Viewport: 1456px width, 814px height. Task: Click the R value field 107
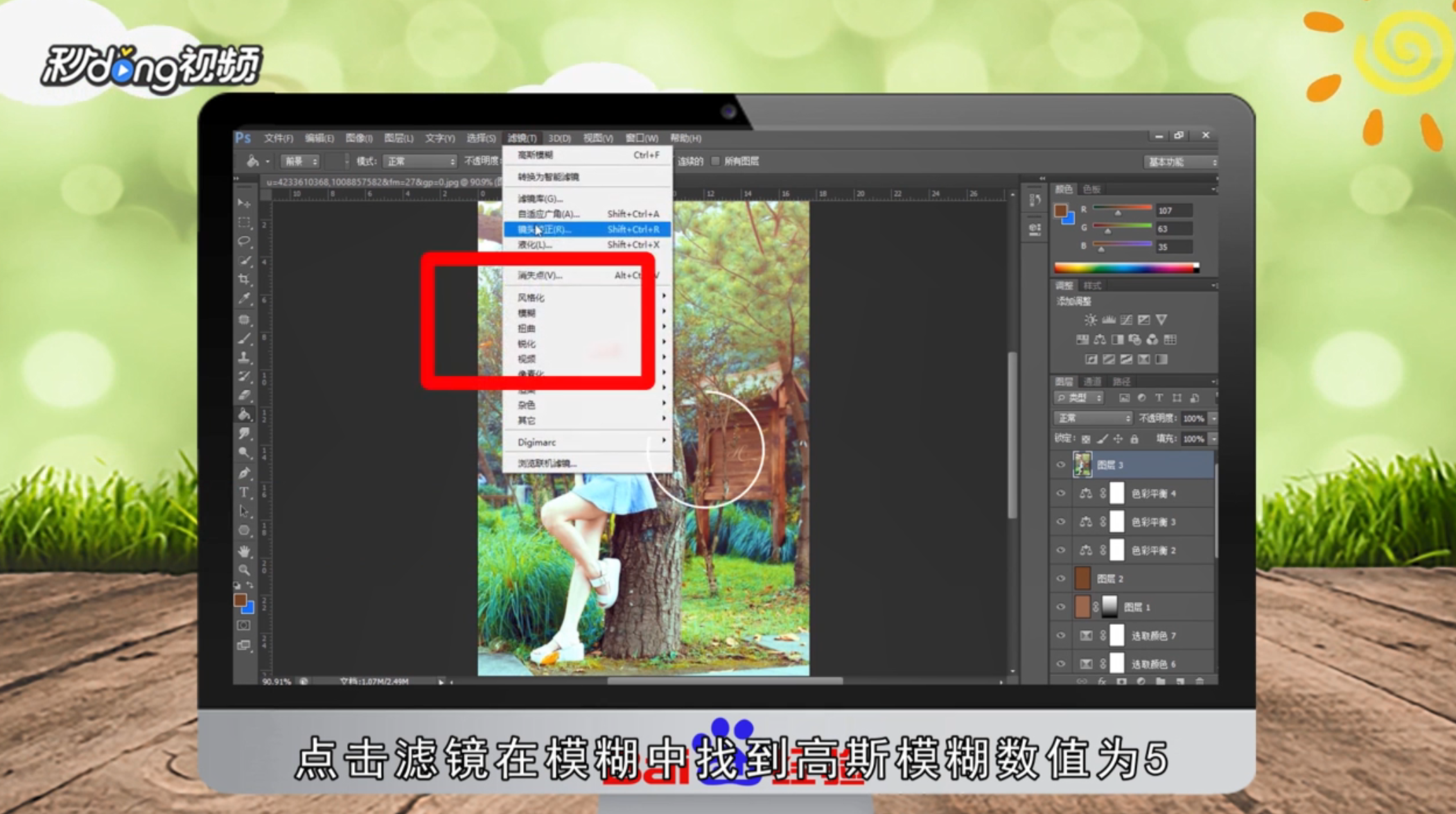(x=1174, y=210)
